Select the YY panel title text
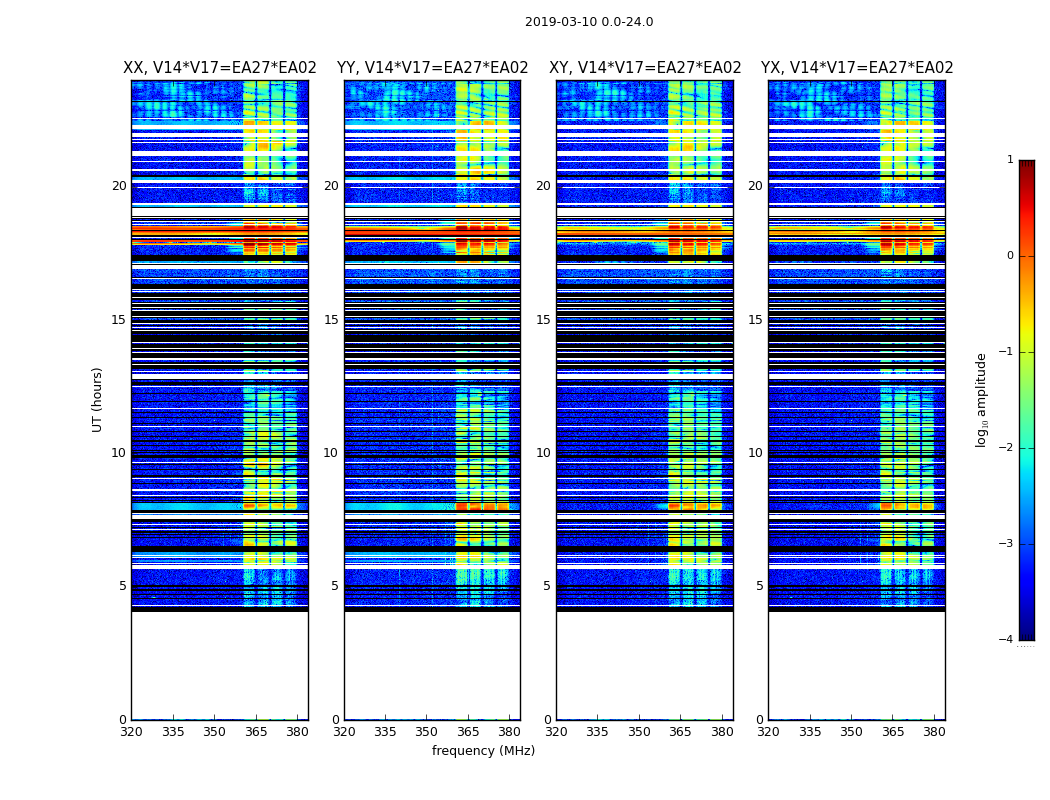This screenshot has width=1050, height=800. pyautogui.click(x=432, y=68)
